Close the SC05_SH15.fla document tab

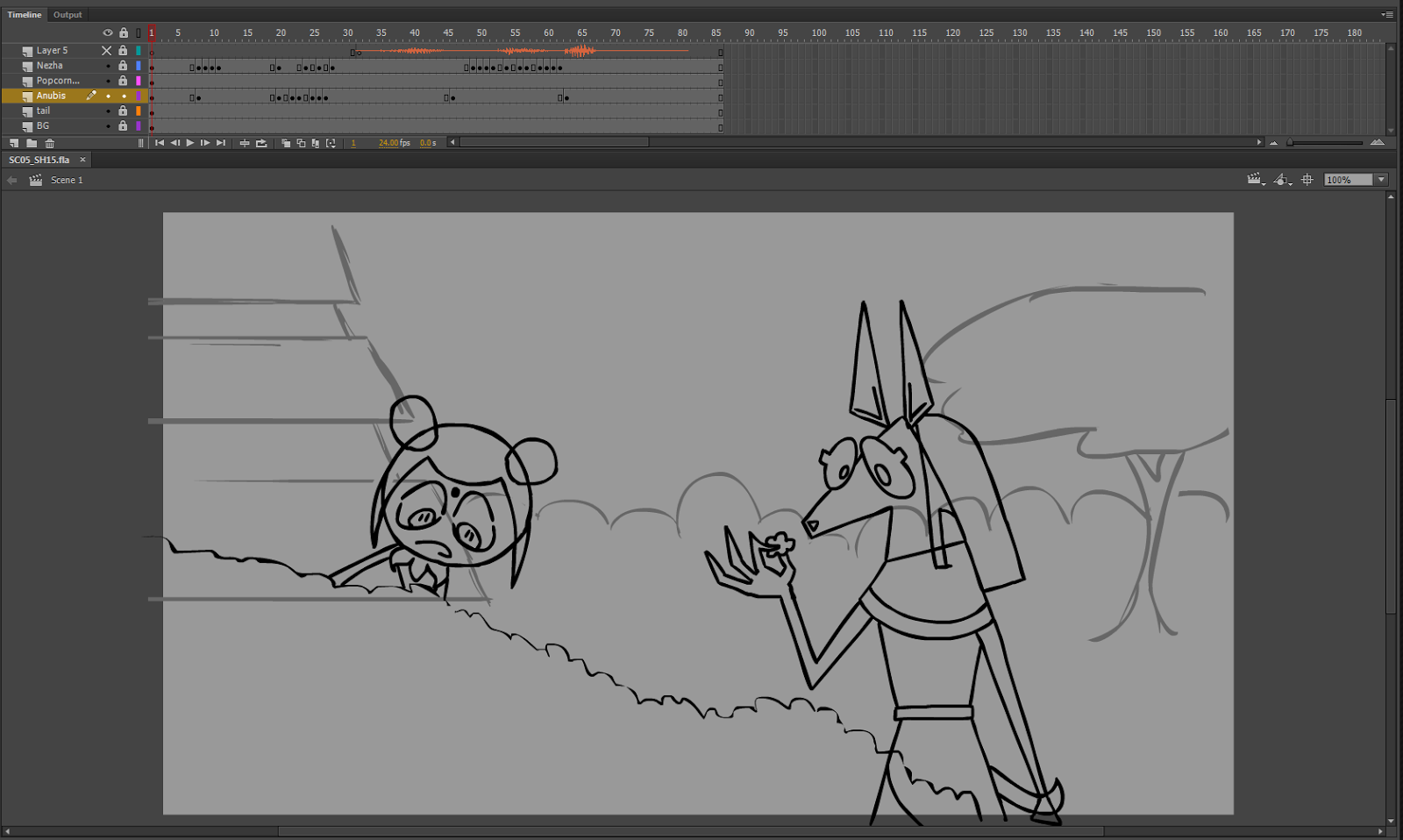(82, 160)
